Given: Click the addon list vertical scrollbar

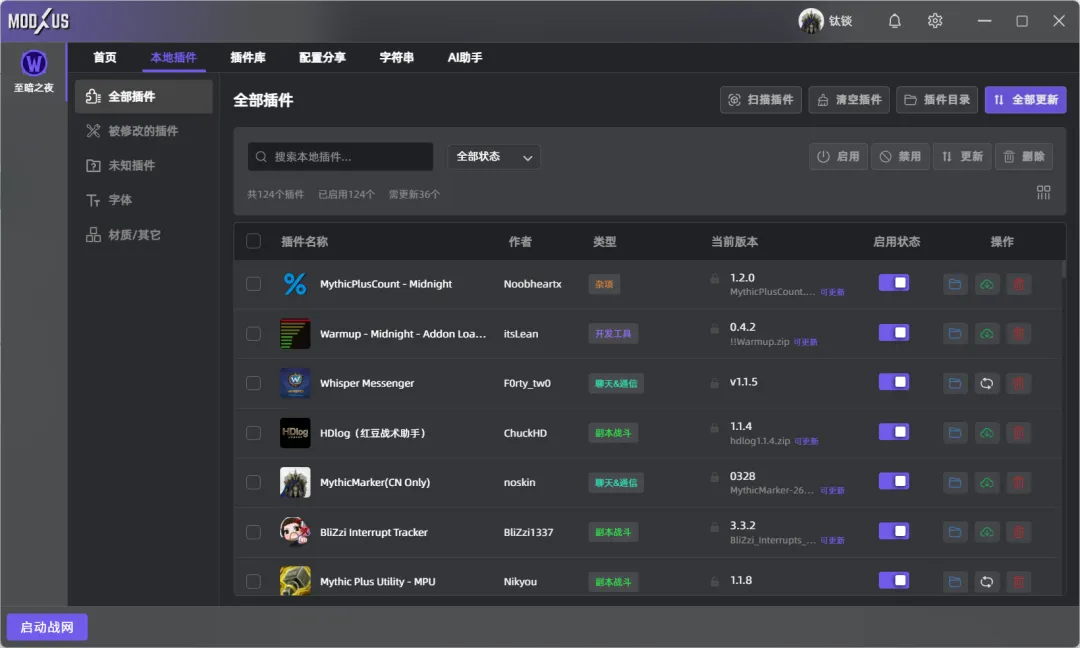Looking at the screenshot, I should [1063, 269].
